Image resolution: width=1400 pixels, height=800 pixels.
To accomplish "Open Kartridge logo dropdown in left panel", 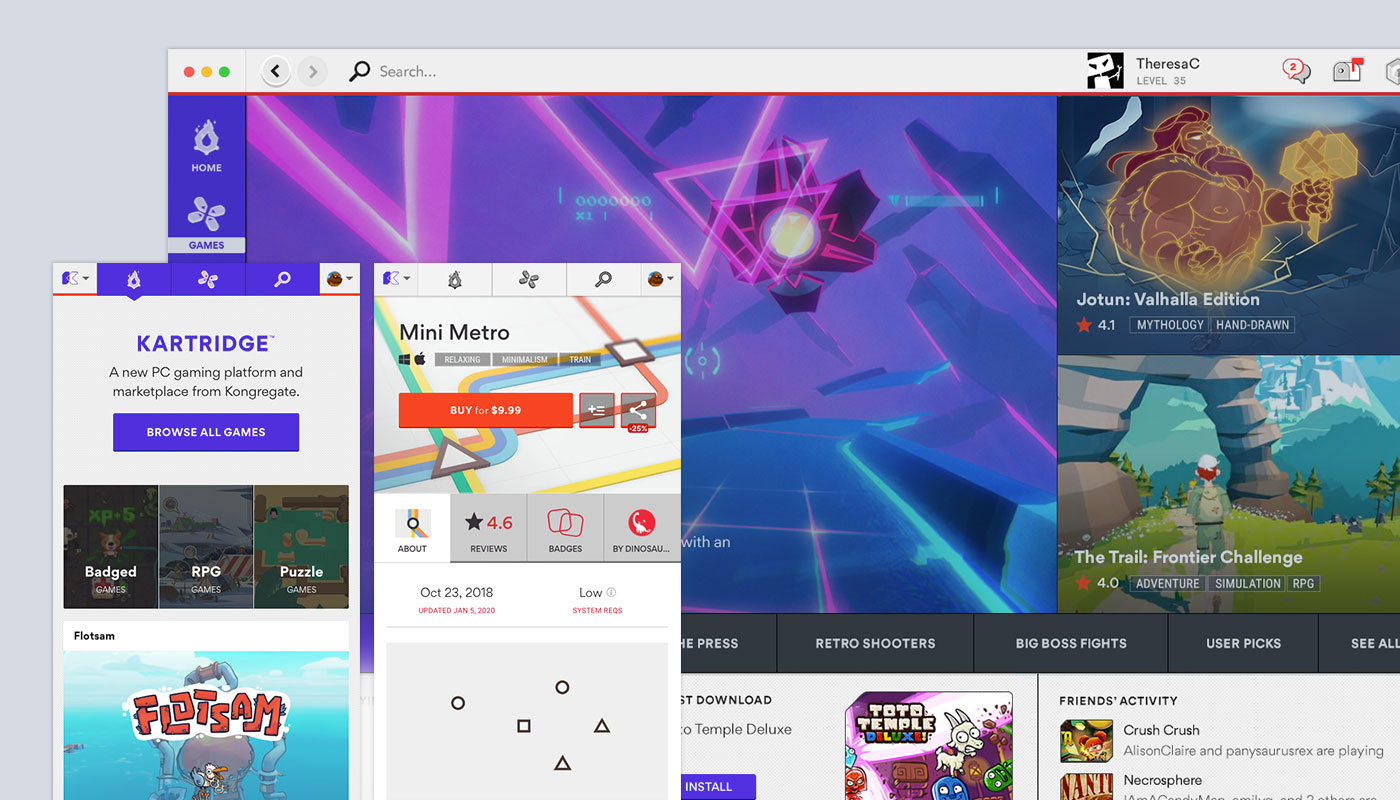I will (75, 279).
